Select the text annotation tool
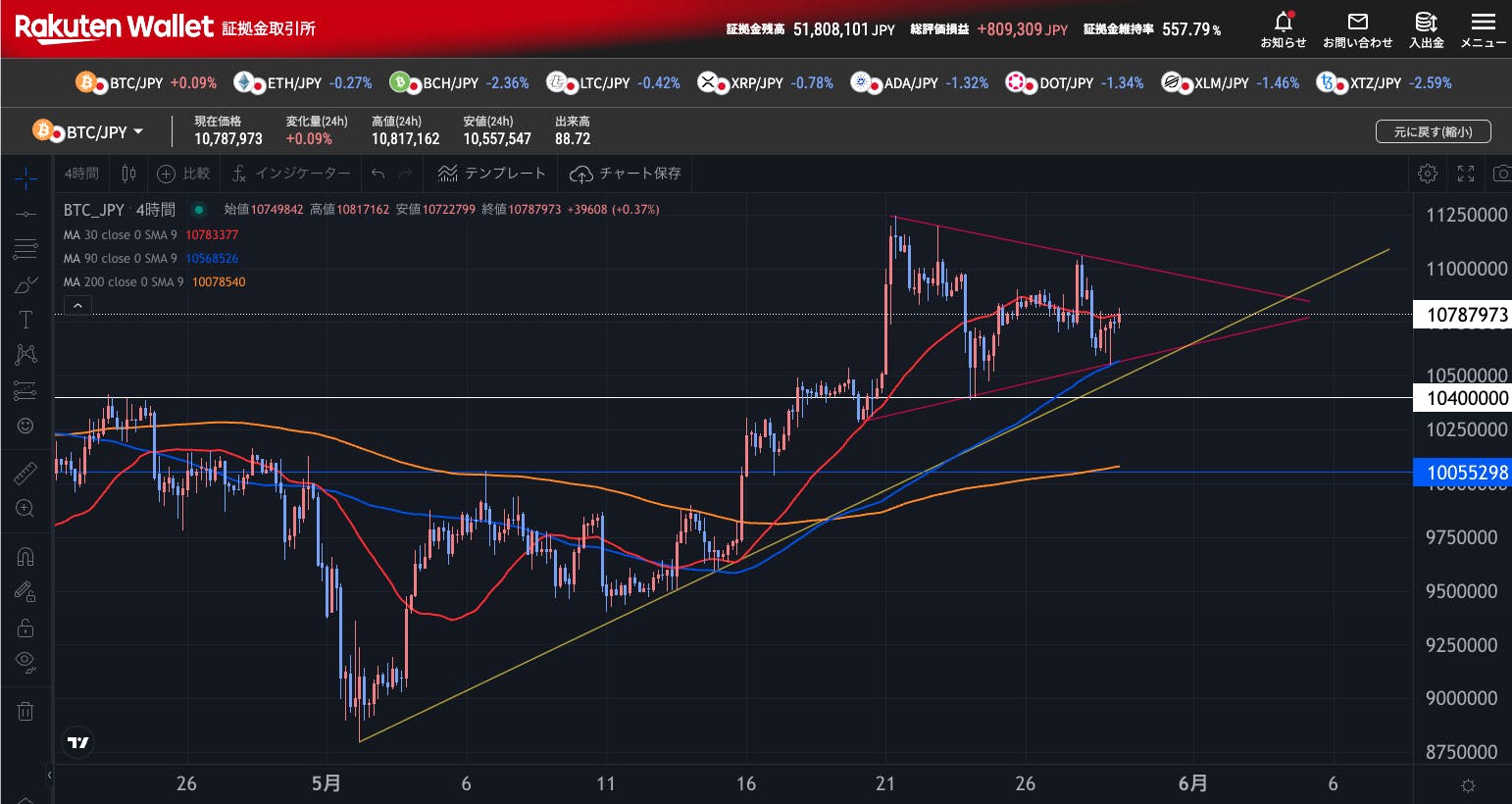This screenshot has height=804, width=1512. click(x=25, y=320)
